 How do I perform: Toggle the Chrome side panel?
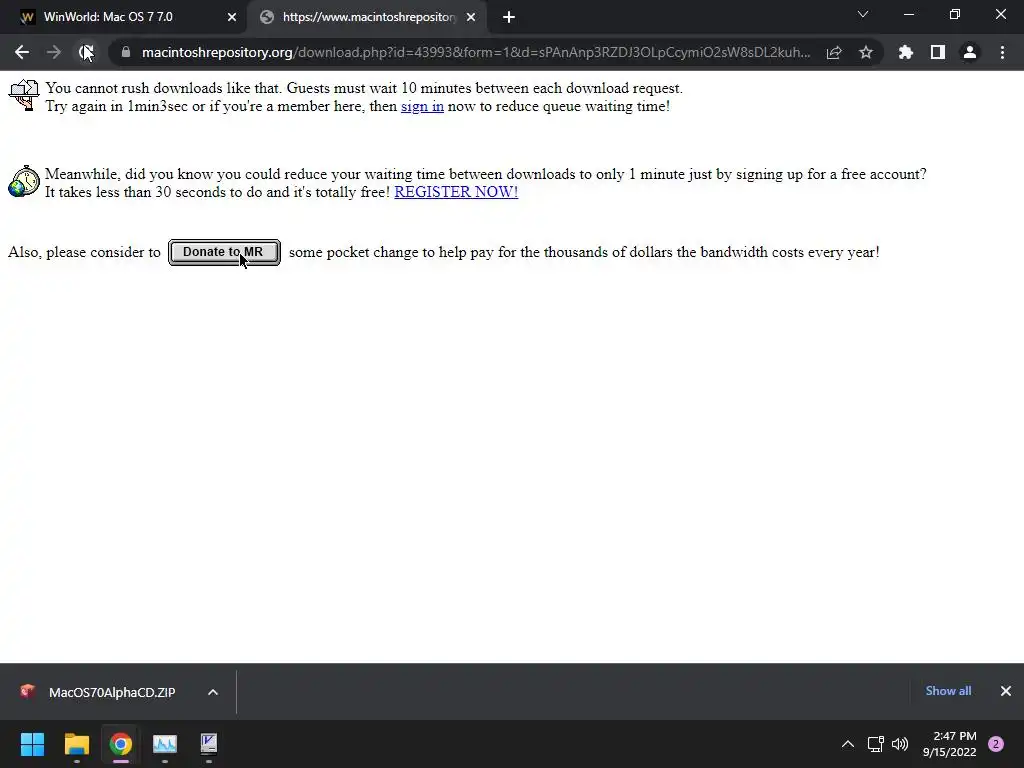[x=938, y=52]
